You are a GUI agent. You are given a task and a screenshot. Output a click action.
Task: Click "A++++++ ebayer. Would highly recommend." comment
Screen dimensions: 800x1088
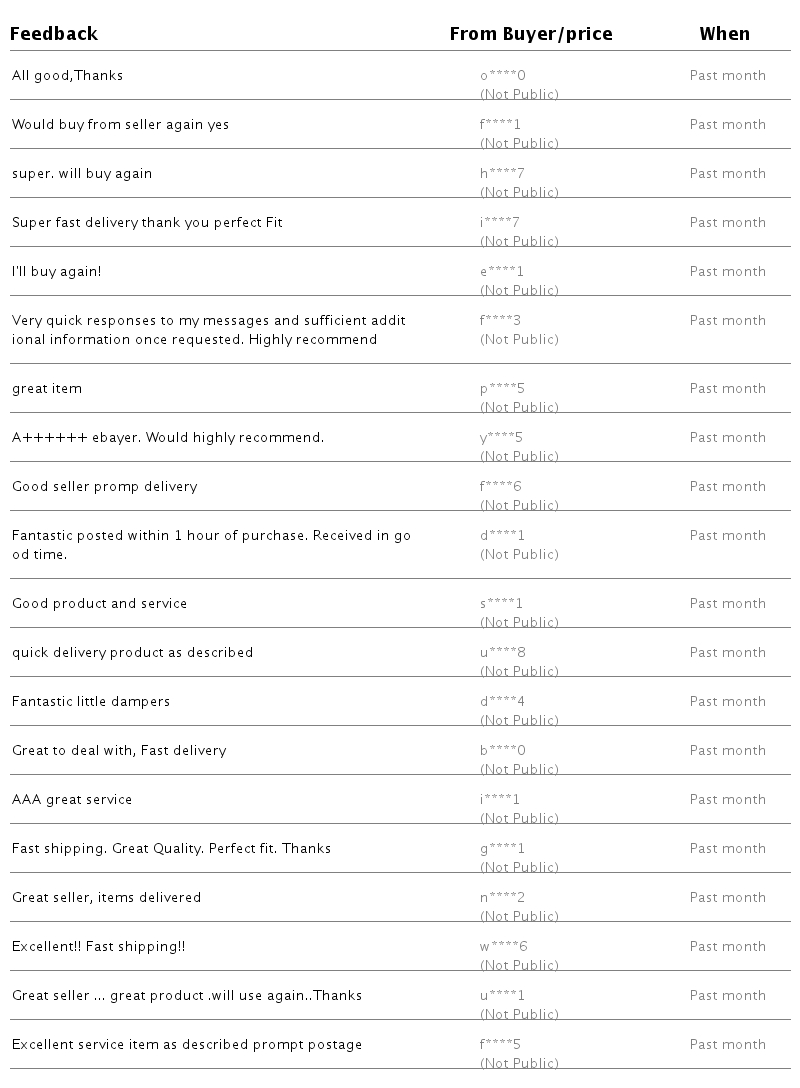[168, 438]
